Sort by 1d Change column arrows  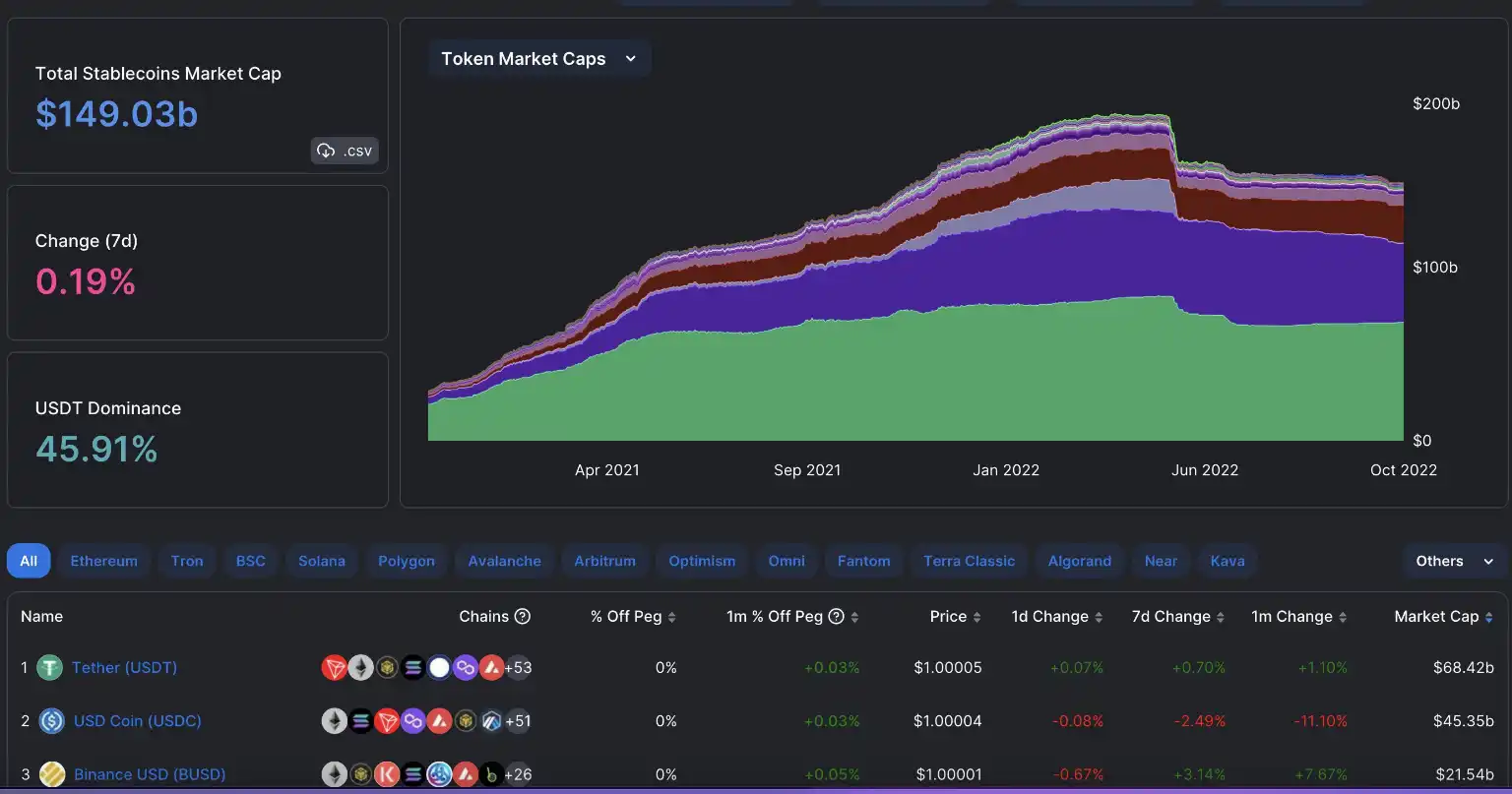[1099, 617]
